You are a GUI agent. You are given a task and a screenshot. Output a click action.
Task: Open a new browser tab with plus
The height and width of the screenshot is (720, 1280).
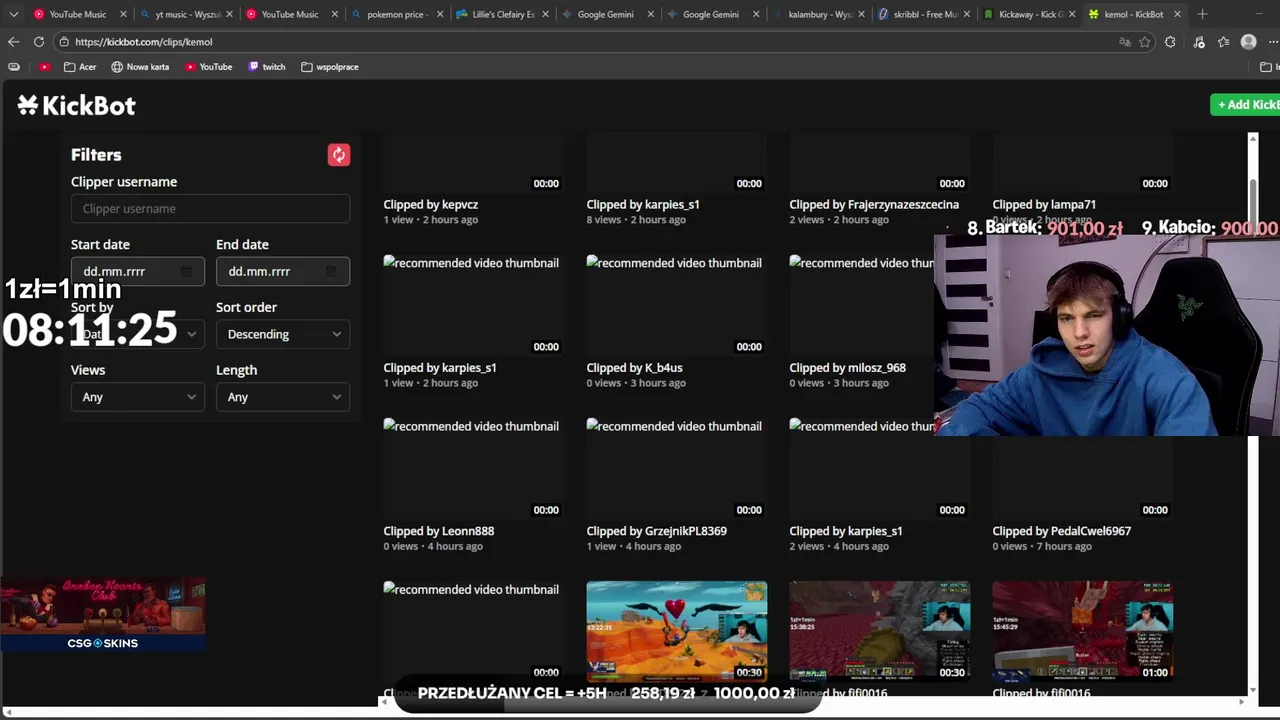coord(1202,14)
